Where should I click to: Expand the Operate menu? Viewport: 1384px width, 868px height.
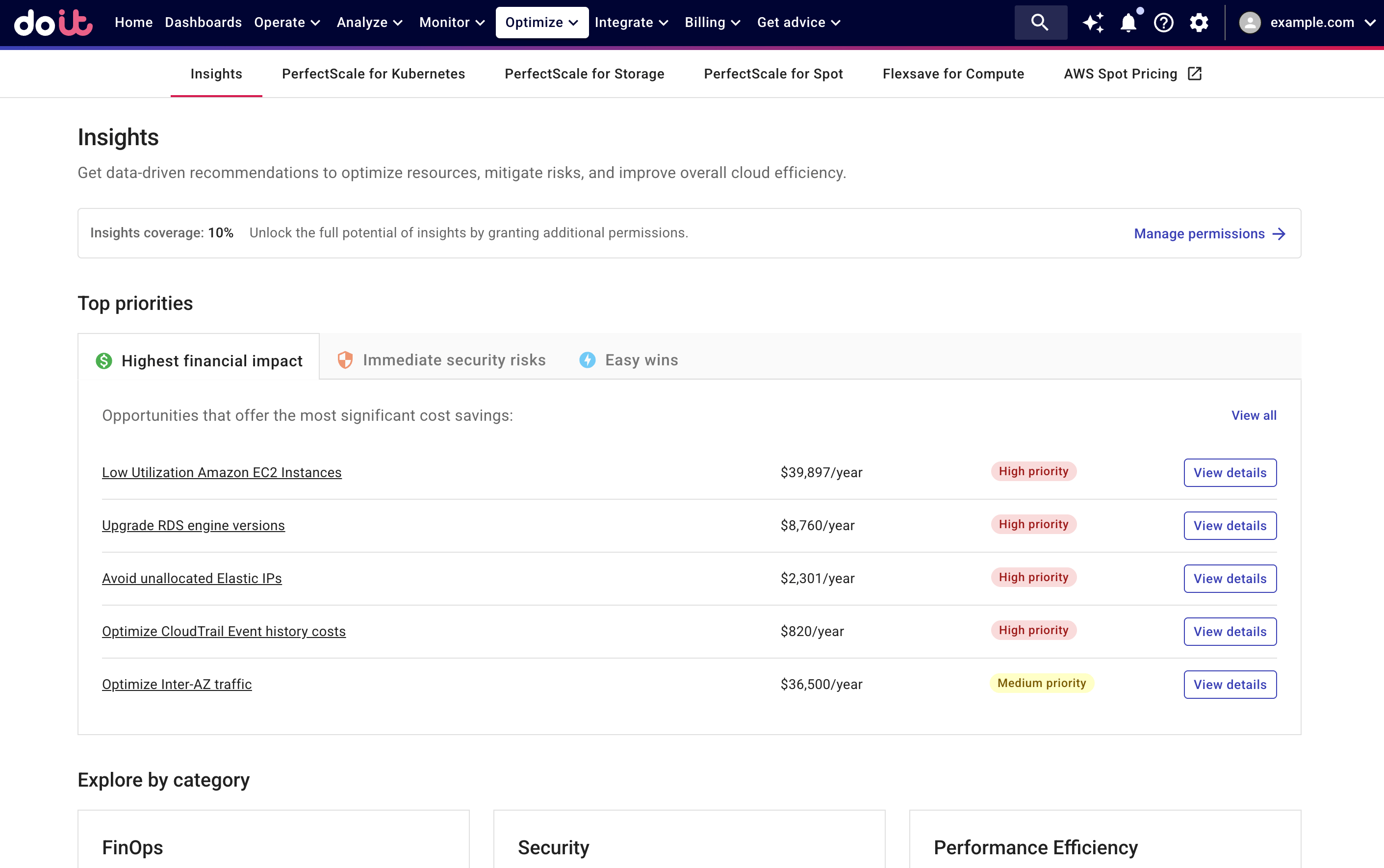click(x=286, y=23)
